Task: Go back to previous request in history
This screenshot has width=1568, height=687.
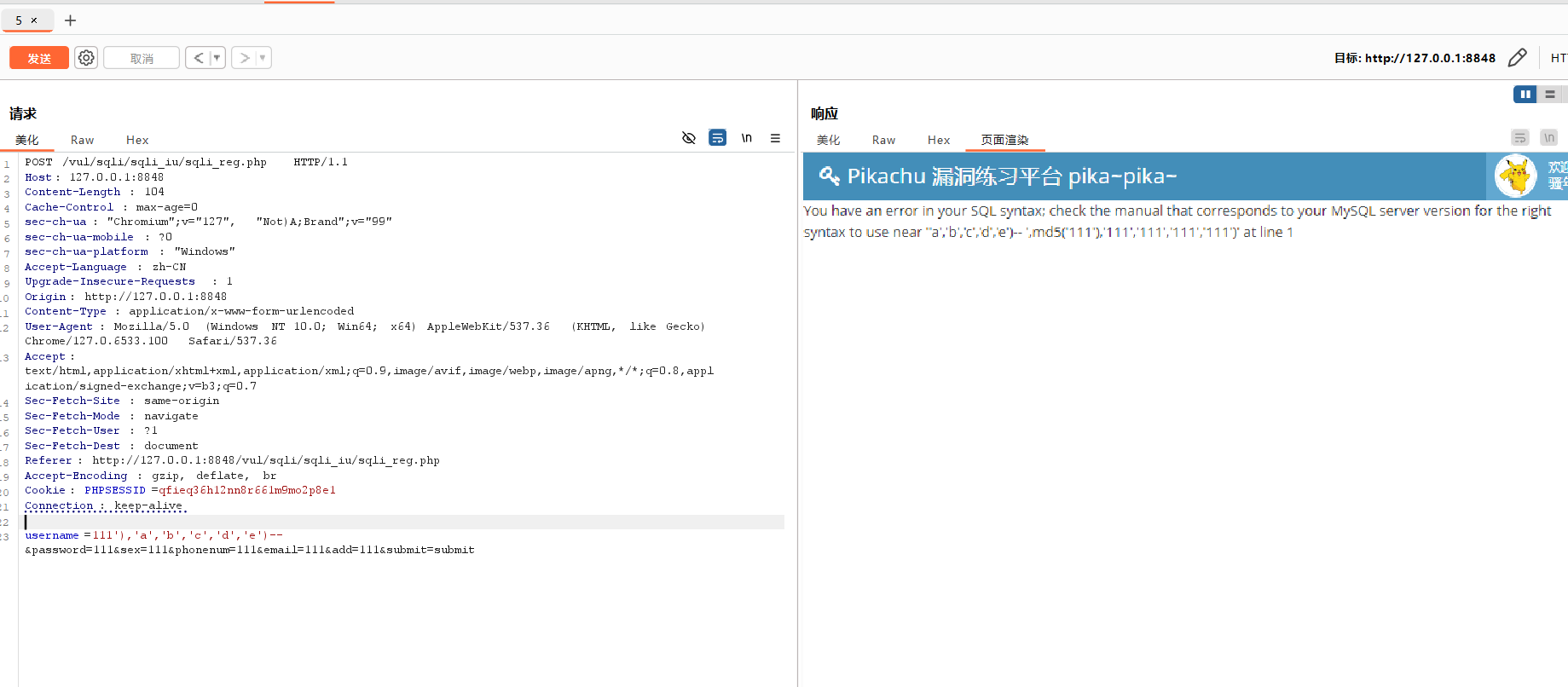Action: (x=199, y=58)
